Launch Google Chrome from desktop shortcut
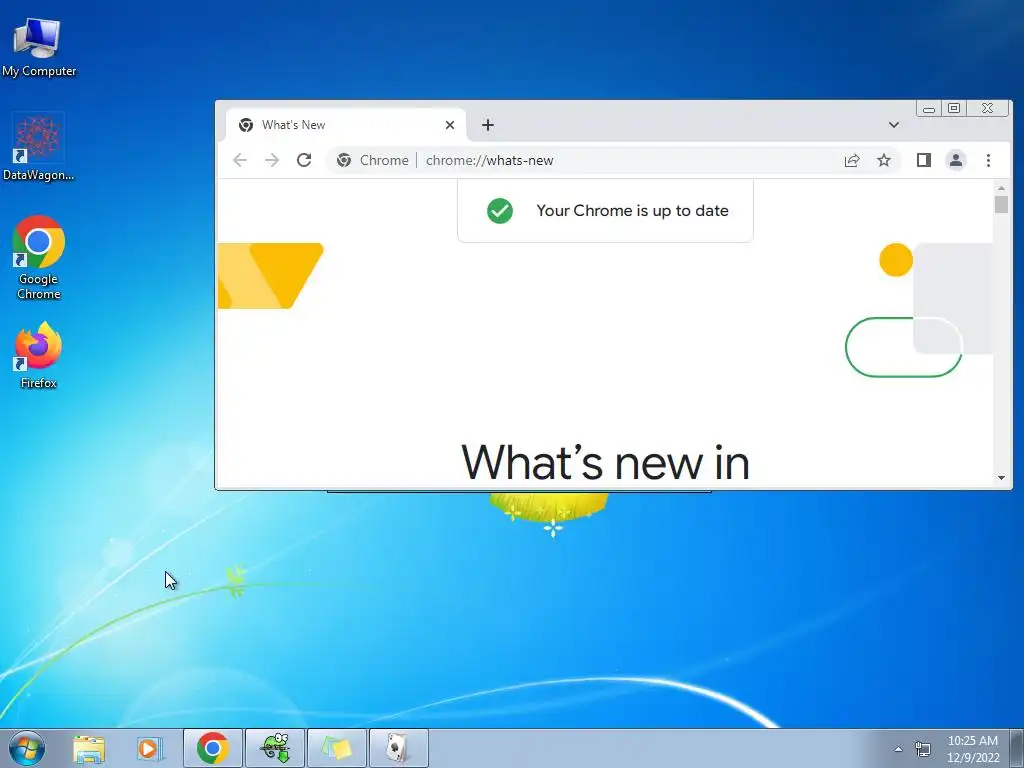Screen dimensions: 1024x768 pos(39,257)
